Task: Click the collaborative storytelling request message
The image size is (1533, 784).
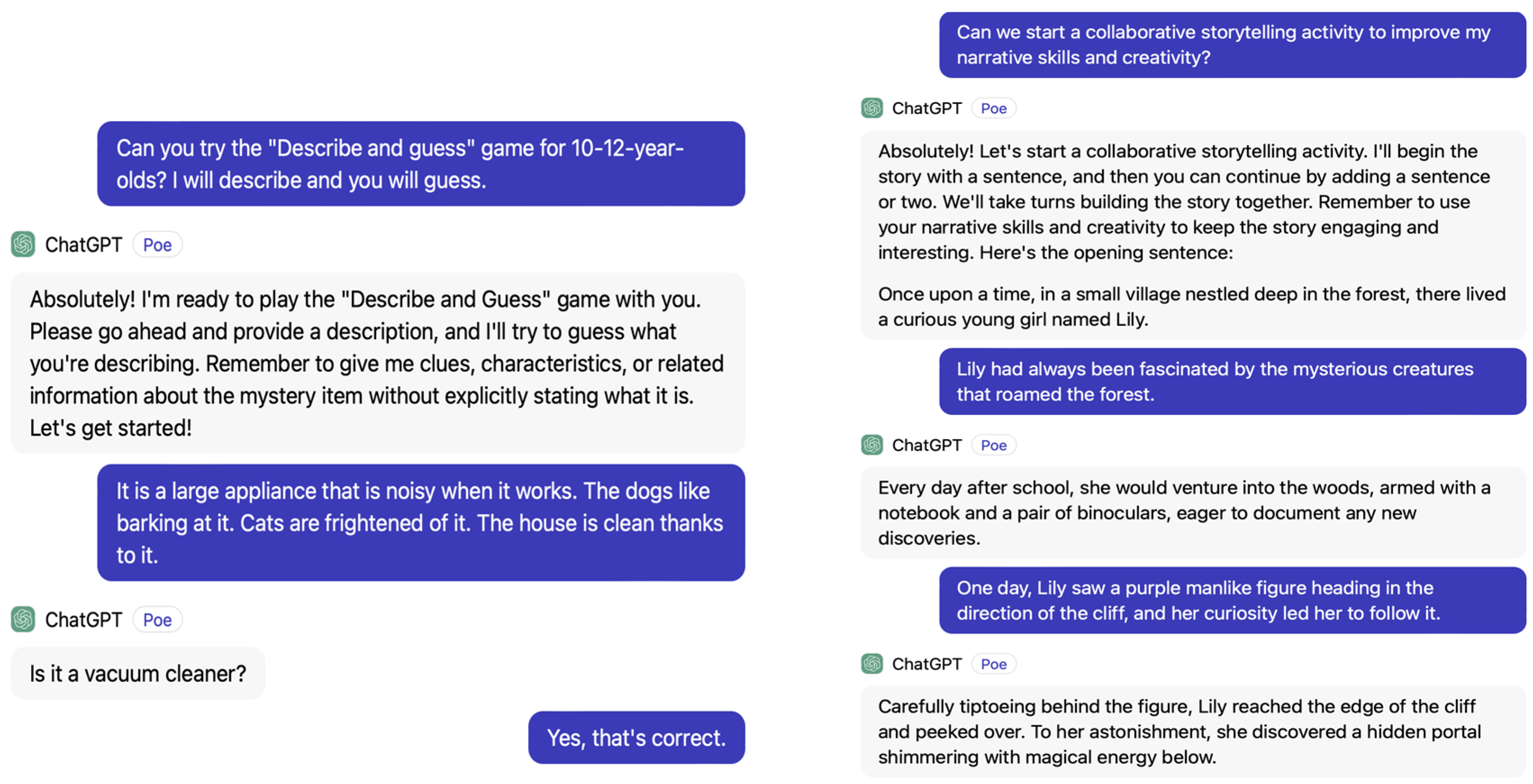Action: tap(1232, 45)
